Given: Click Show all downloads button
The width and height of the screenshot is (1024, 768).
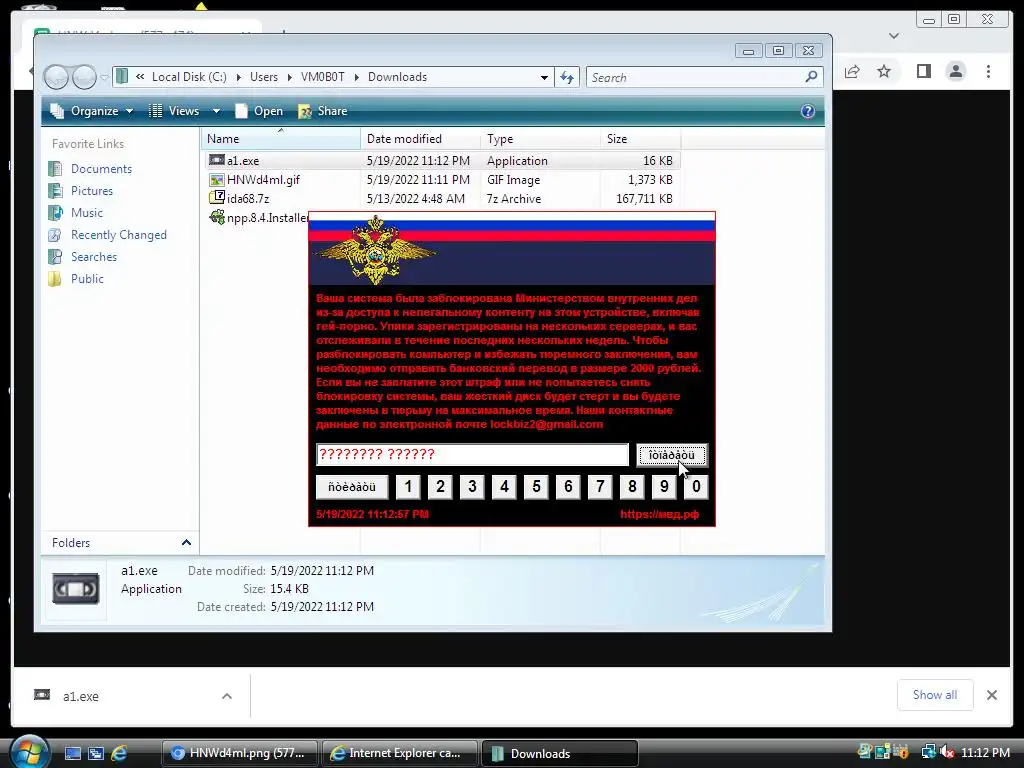Looking at the screenshot, I should [935, 695].
